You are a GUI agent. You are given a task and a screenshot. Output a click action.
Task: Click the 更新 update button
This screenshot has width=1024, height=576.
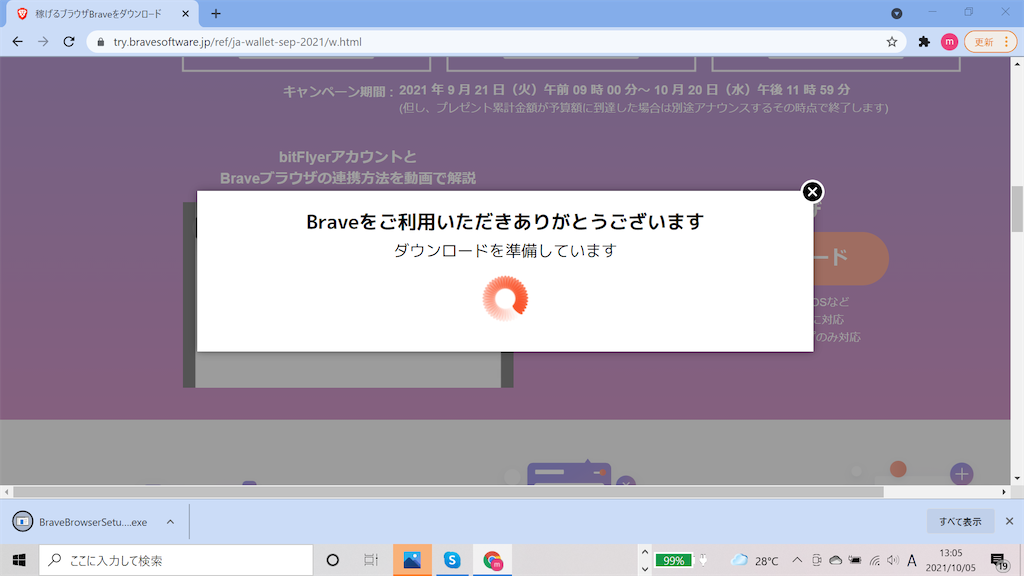click(984, 42)
